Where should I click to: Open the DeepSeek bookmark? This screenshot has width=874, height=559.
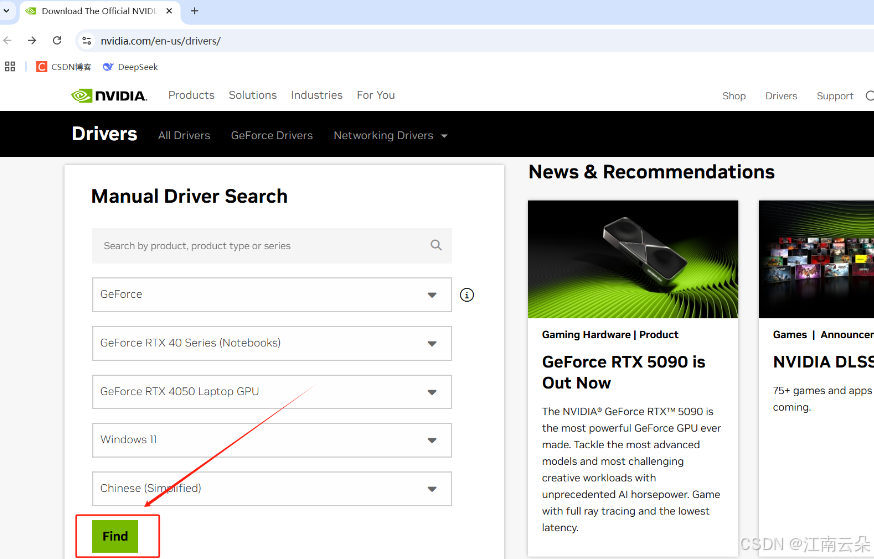tap(130, 67)
